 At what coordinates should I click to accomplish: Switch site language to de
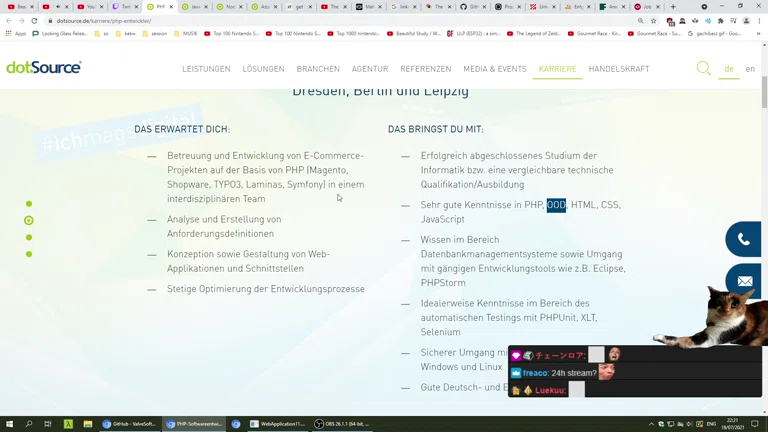[x=729, y=69]
